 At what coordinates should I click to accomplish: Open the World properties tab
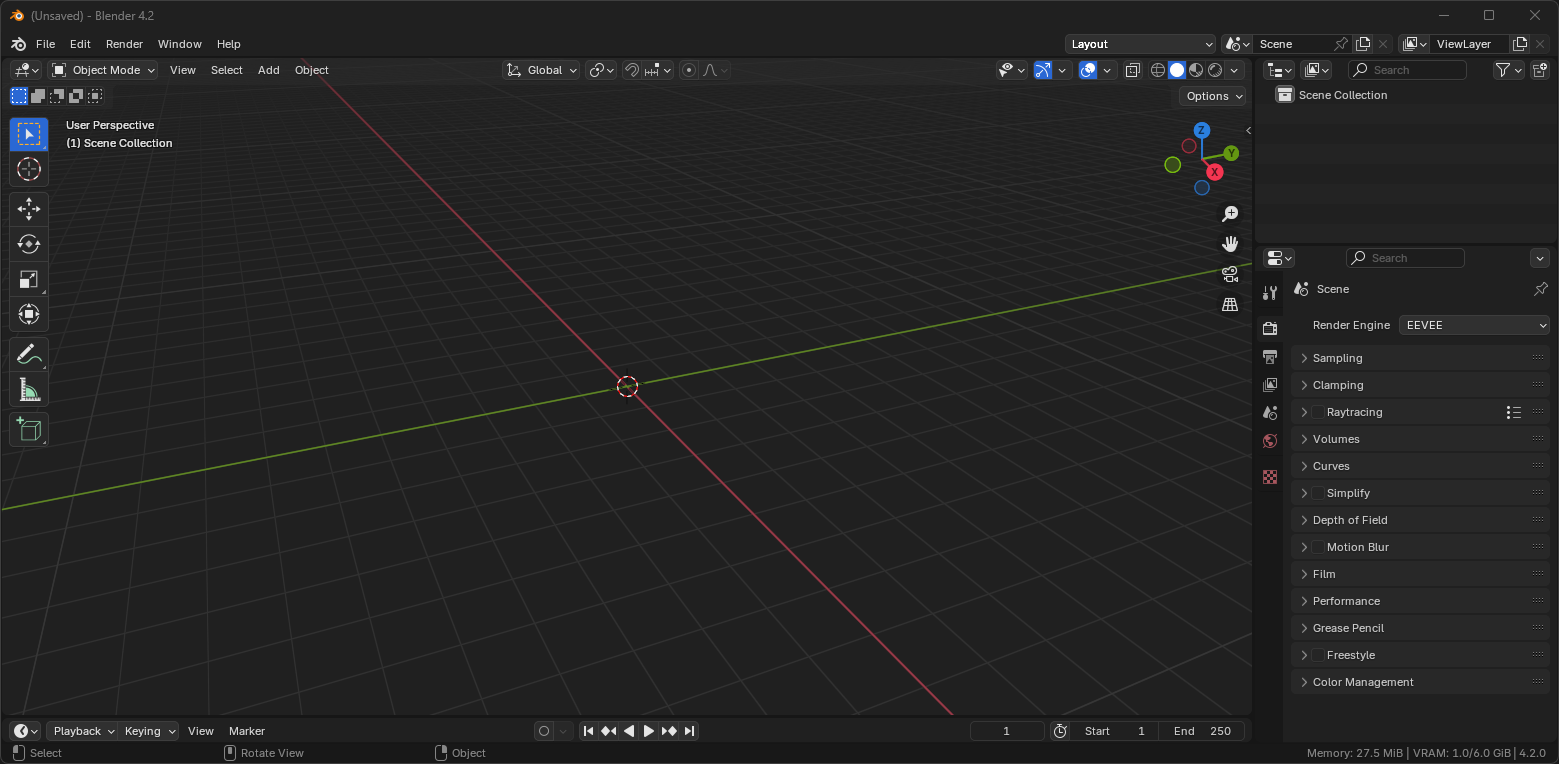[x=1270, y=441]
